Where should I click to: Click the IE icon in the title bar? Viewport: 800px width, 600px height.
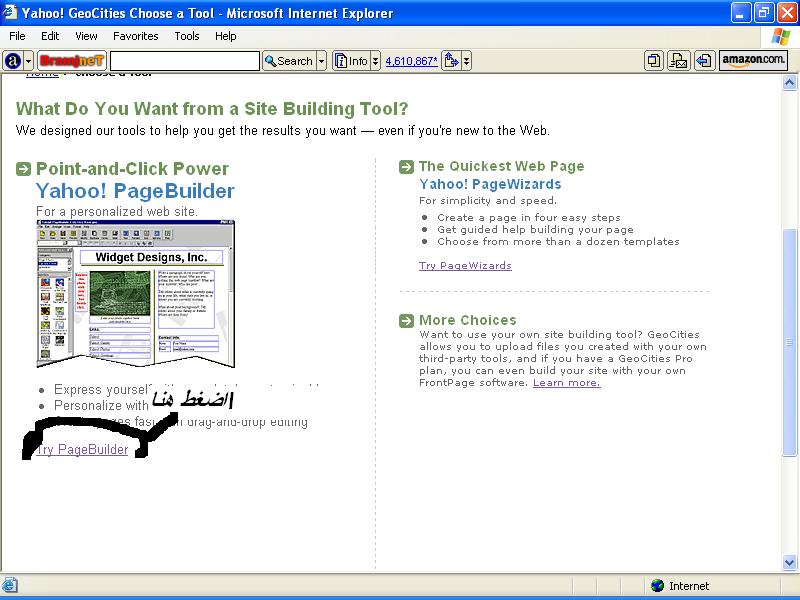pos(10,12)
